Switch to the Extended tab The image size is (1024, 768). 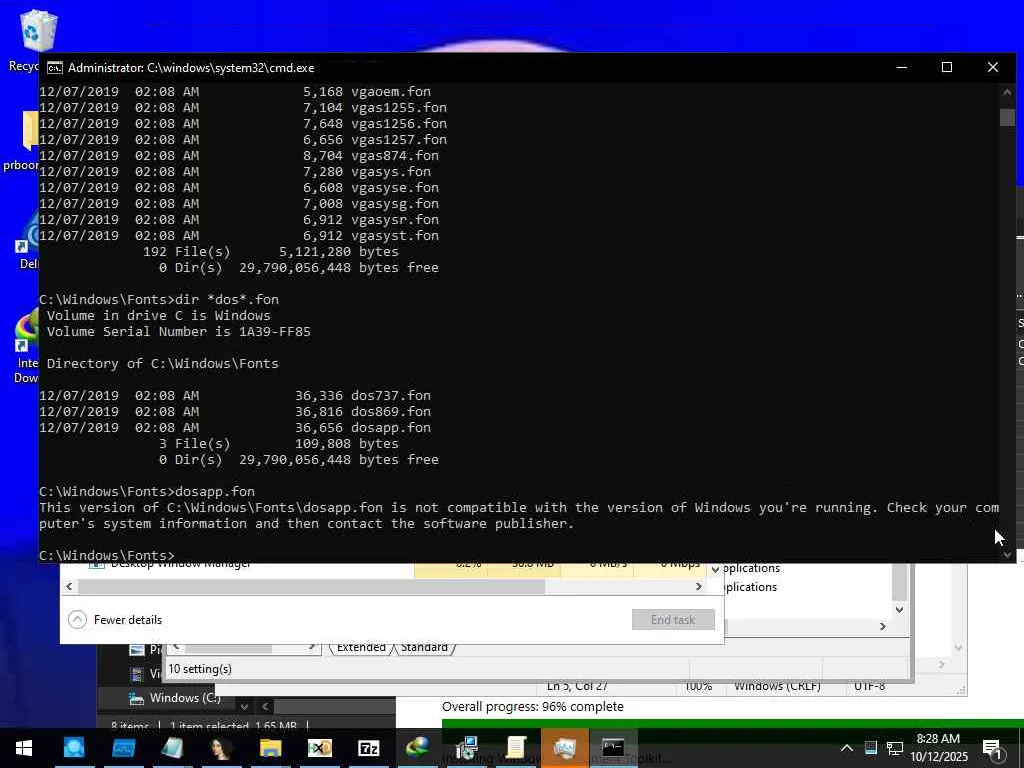tap(361, 647)
